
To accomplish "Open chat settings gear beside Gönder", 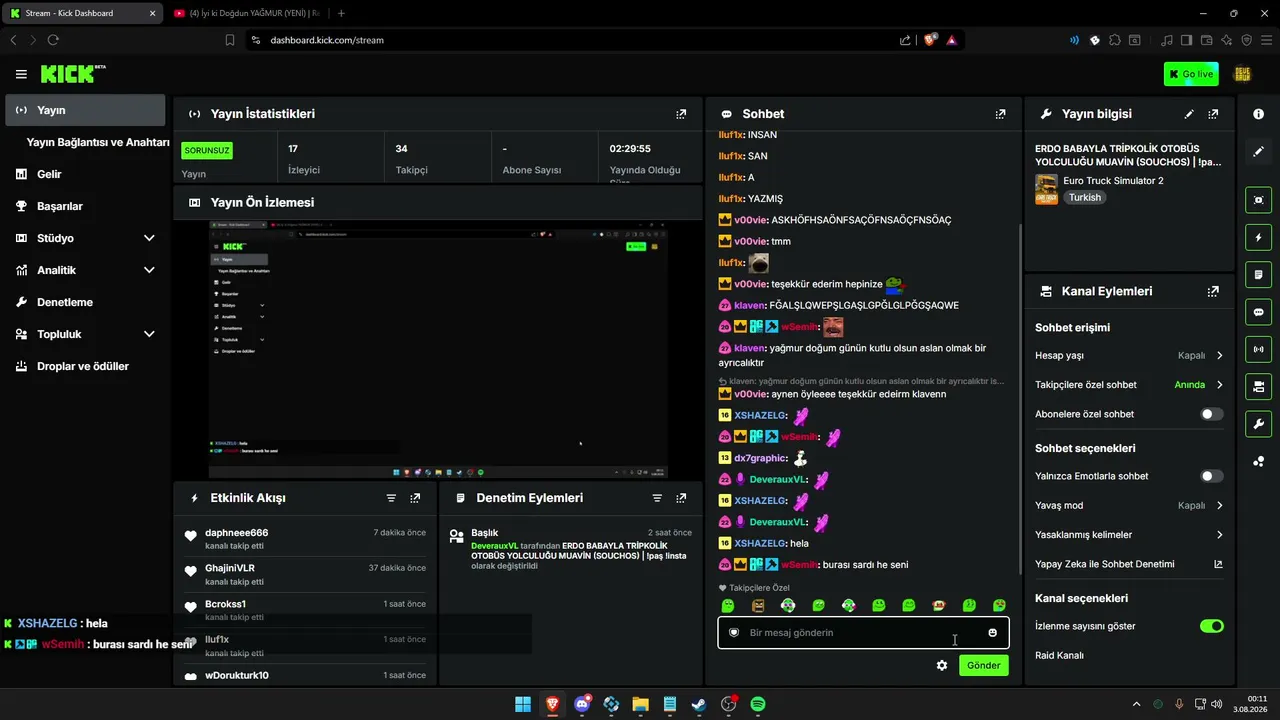I will pyautogui.click(x=942, y=665).
